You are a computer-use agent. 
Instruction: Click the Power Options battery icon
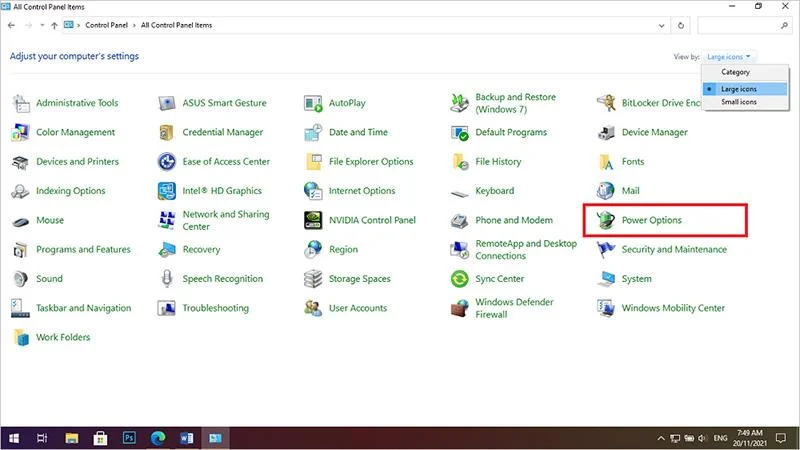[x=606, y=220]
